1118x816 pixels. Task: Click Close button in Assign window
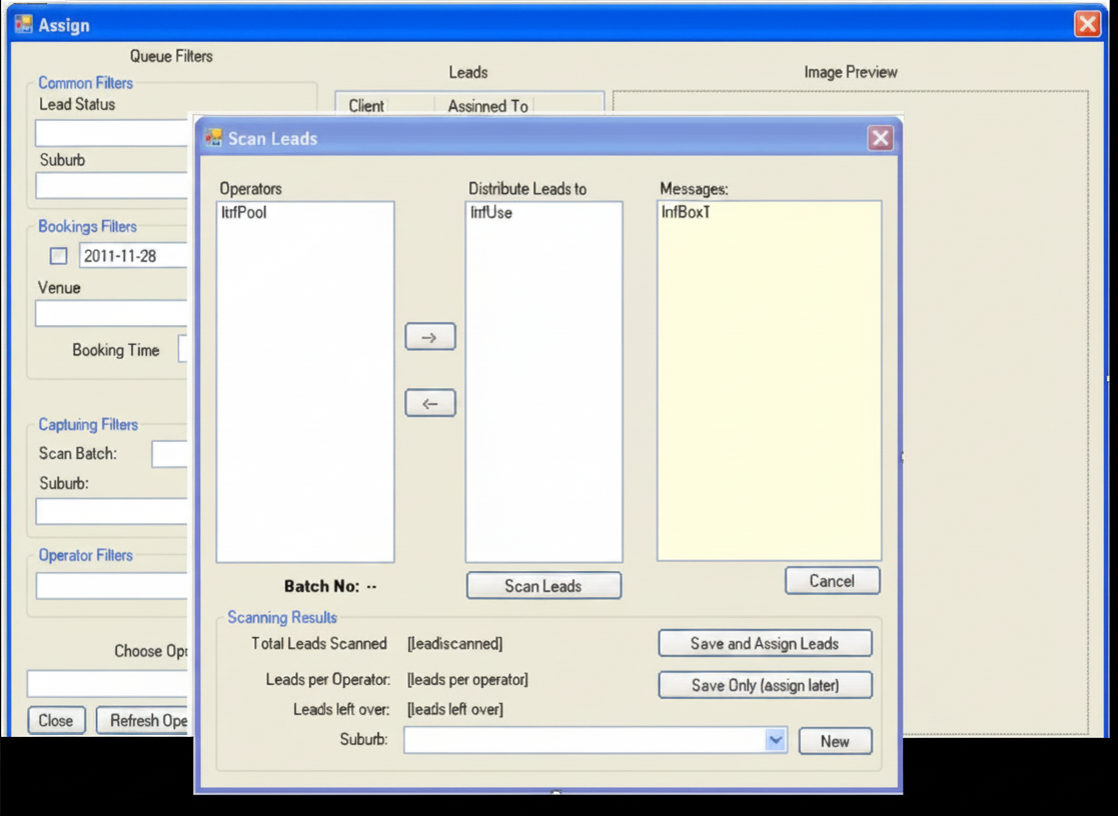tap(56, 720)
